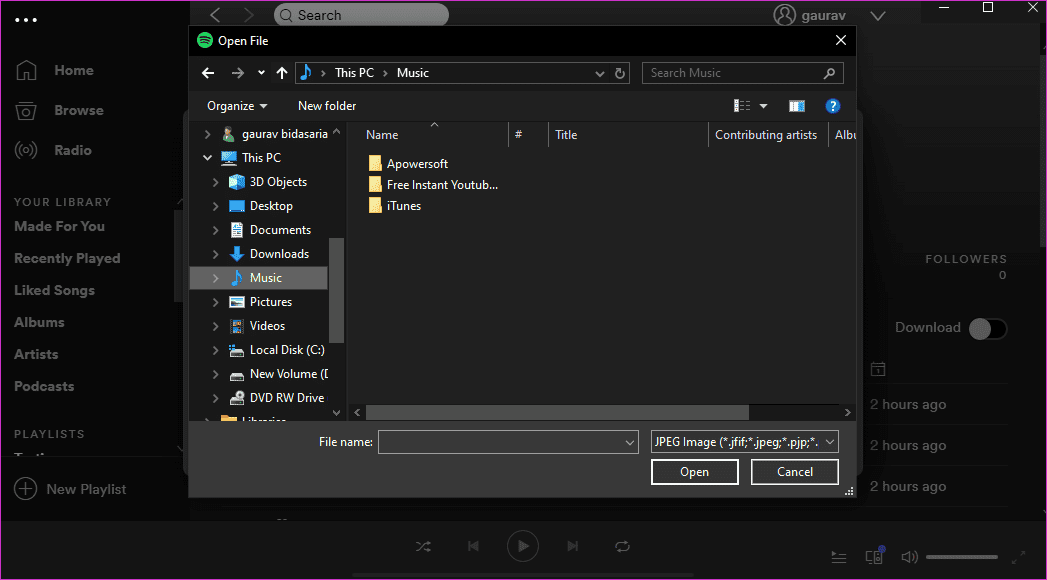Expand 3D Objects tree node
The width and height of the screenshot is (1047, 580).
pyautogui.click(x=215, y=182)
